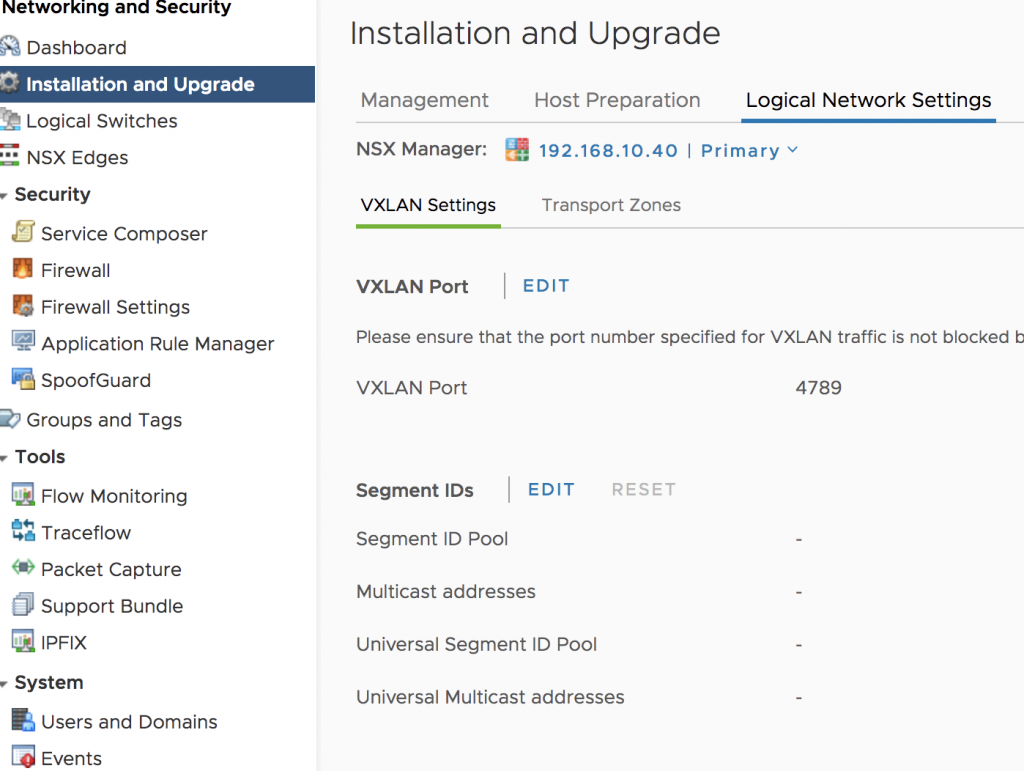The image size is (1024, 771).
Task: Launch Flow Monitoring
Action: (114, 496)
